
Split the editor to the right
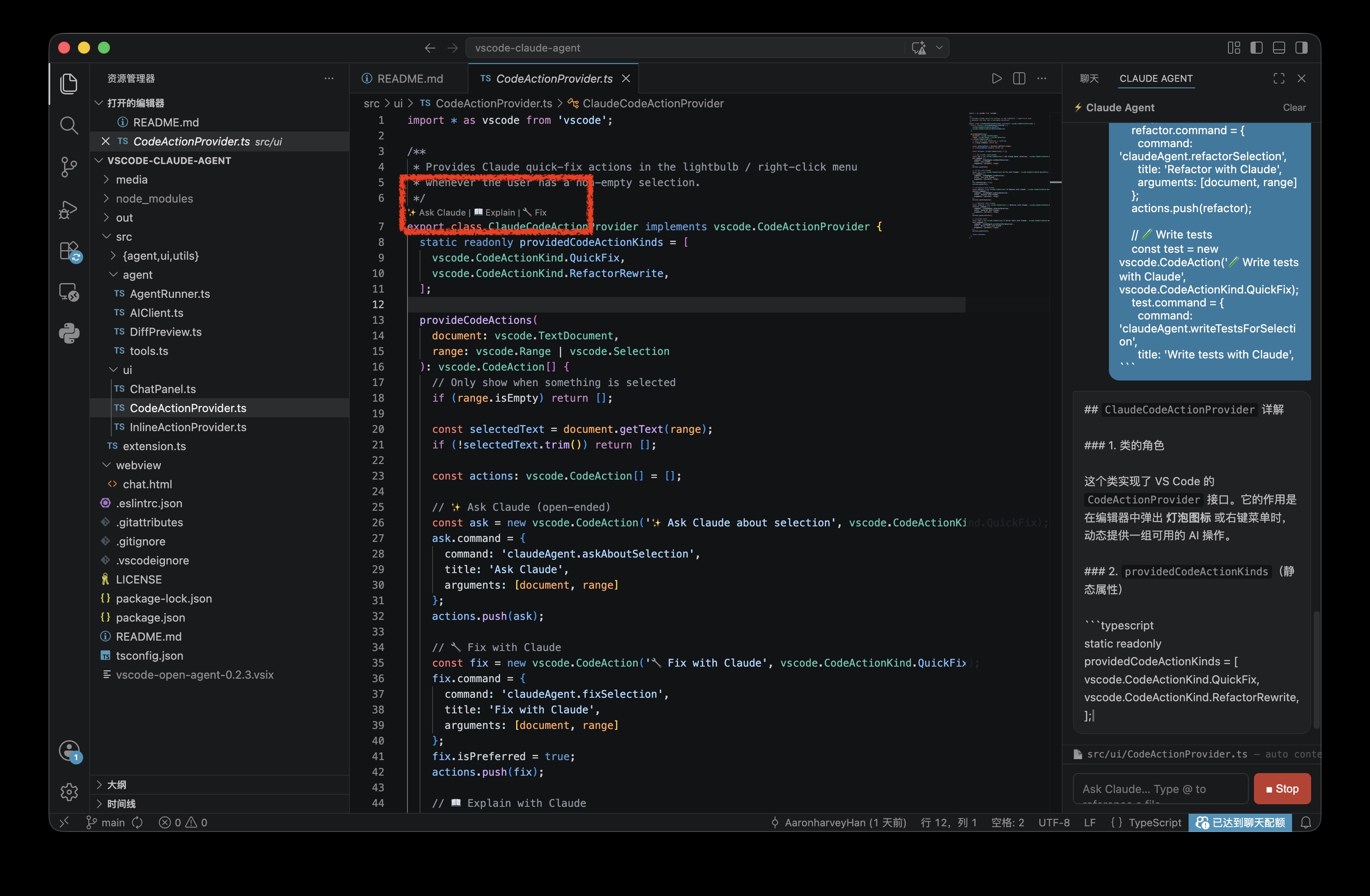click(1019, 78)
